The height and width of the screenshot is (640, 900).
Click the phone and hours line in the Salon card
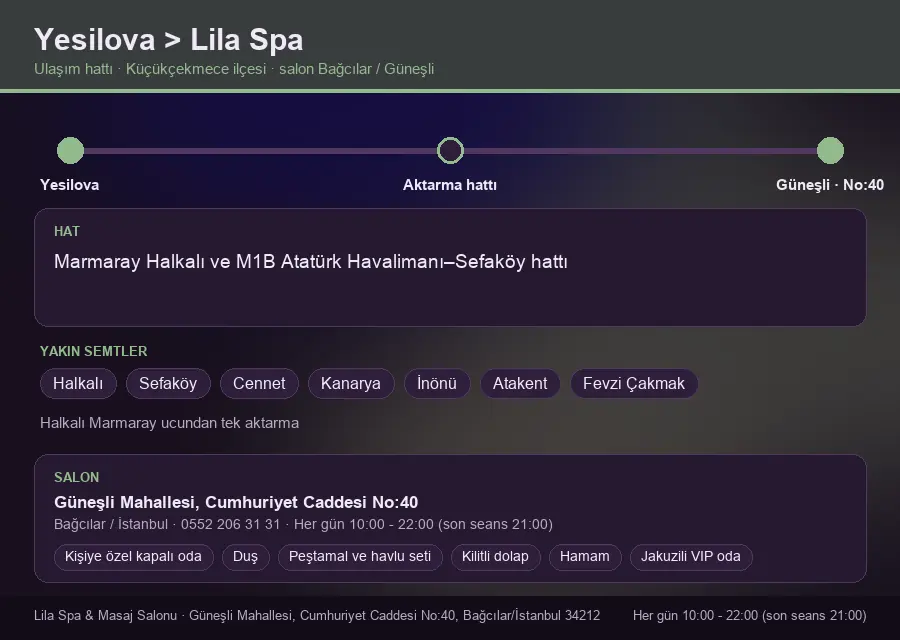(303, 525)
